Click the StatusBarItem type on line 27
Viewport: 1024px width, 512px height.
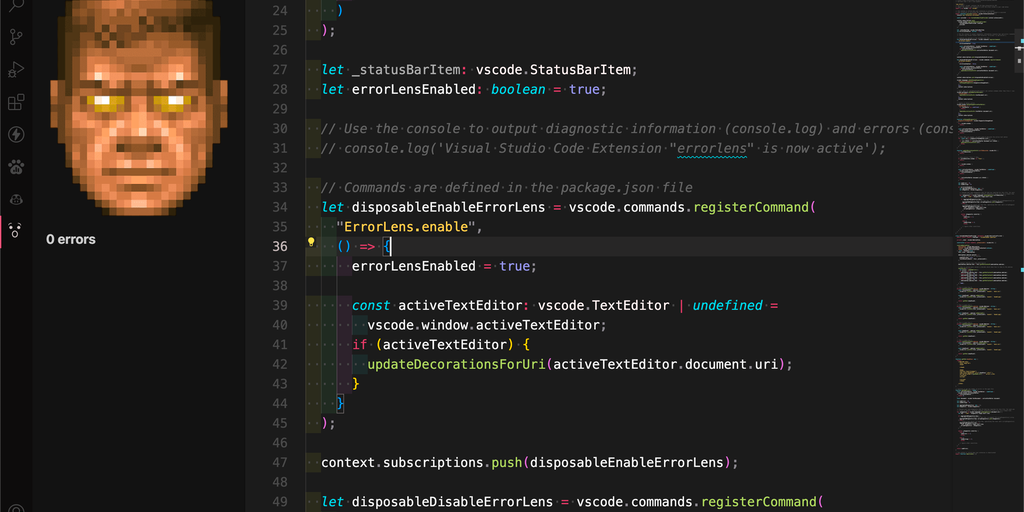[x=583, y=70]
